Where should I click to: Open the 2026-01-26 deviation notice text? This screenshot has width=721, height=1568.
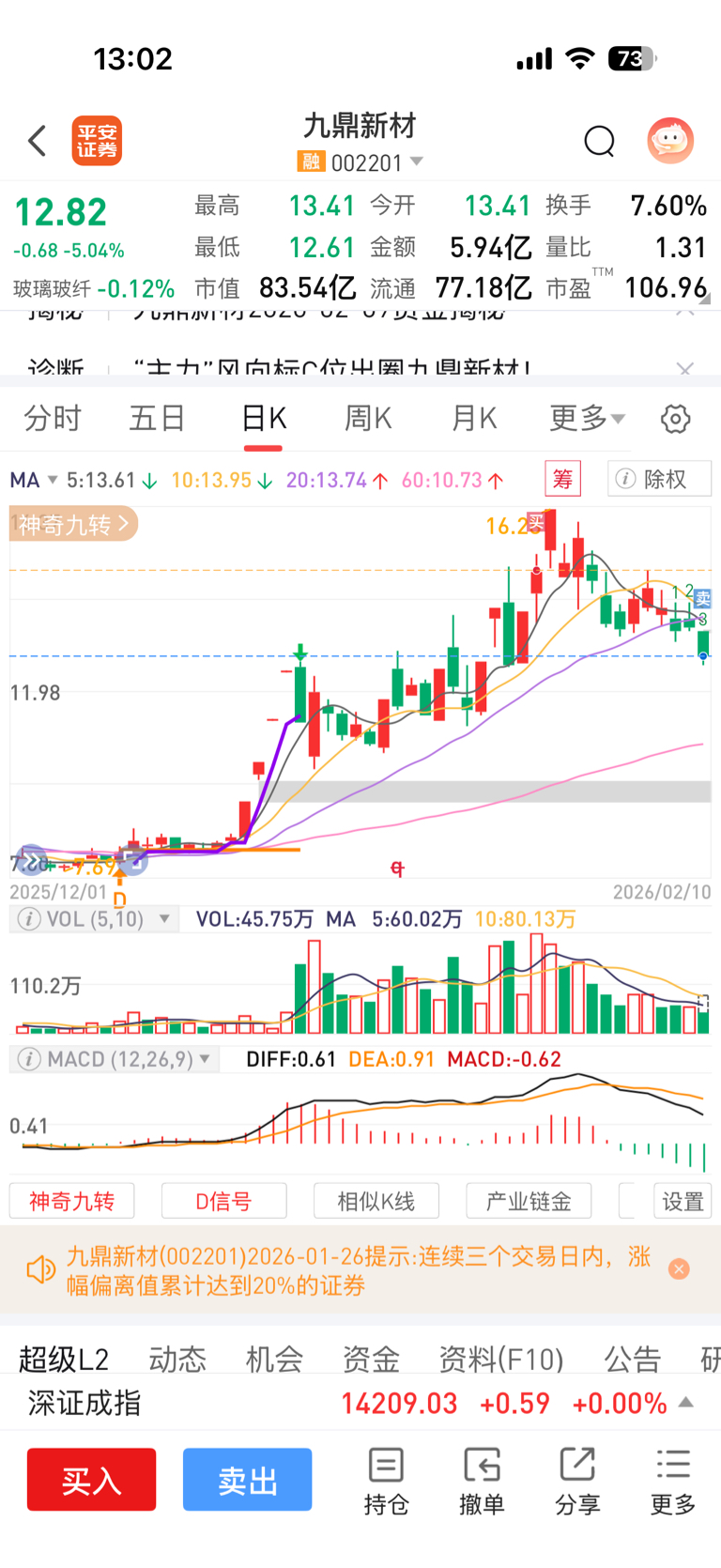(359, 1270)
